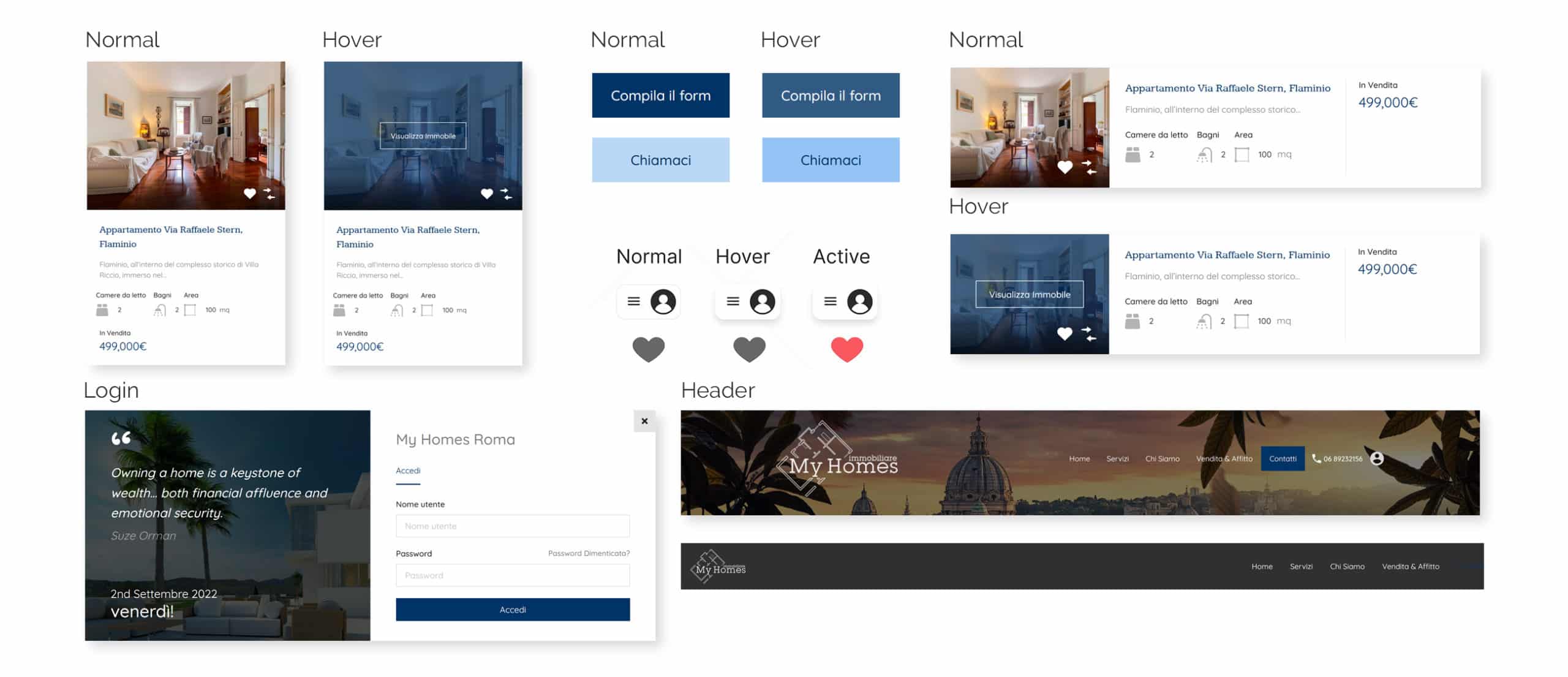Click Home in the photo header navigation
Image resolution: width=1568 pixels, height=677 pixels.
1079,459
